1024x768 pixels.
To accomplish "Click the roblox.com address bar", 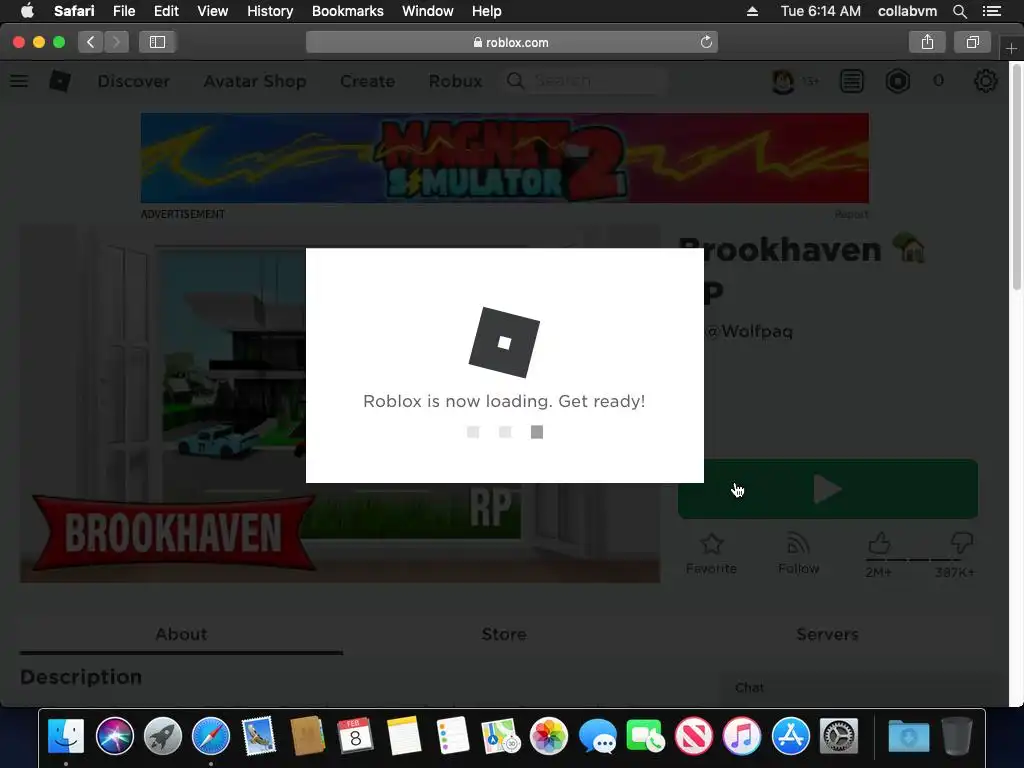I will tap(511, 42).
